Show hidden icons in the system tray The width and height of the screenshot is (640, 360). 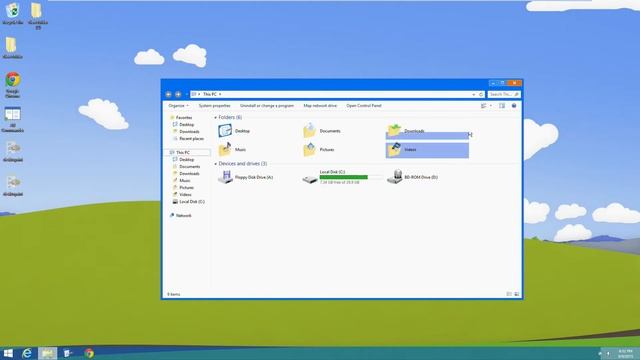point(600,353)
